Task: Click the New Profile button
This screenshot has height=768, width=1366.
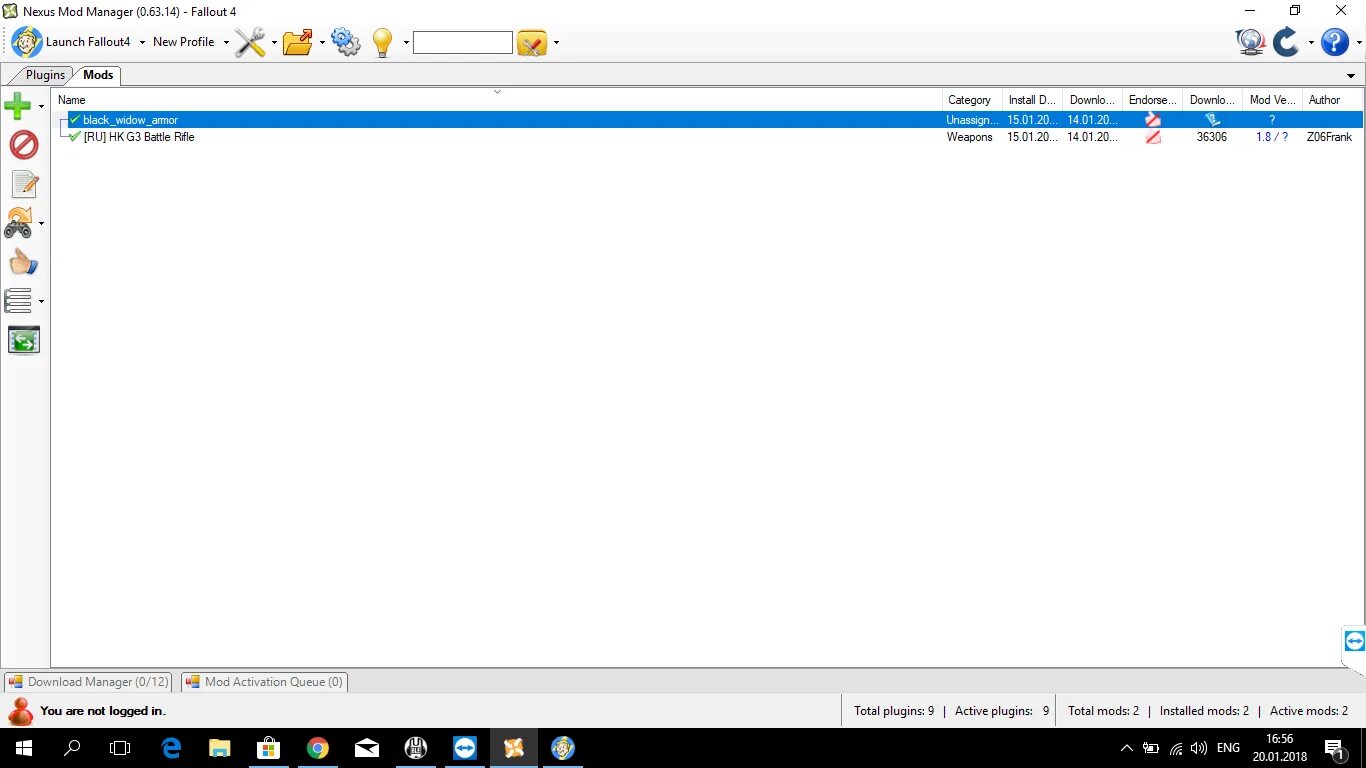Action: tap(184, 42)
